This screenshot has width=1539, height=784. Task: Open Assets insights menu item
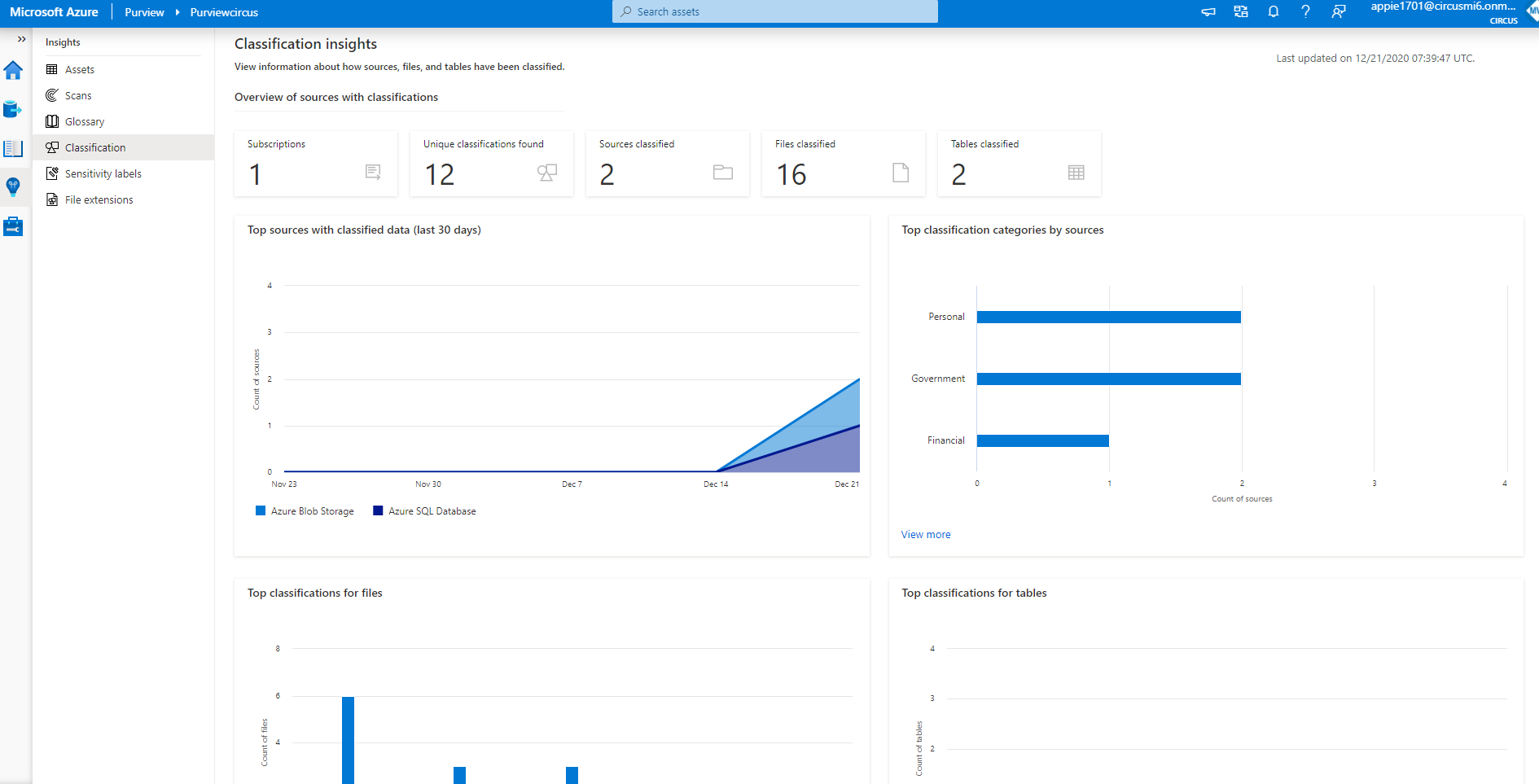pos(80,70)
